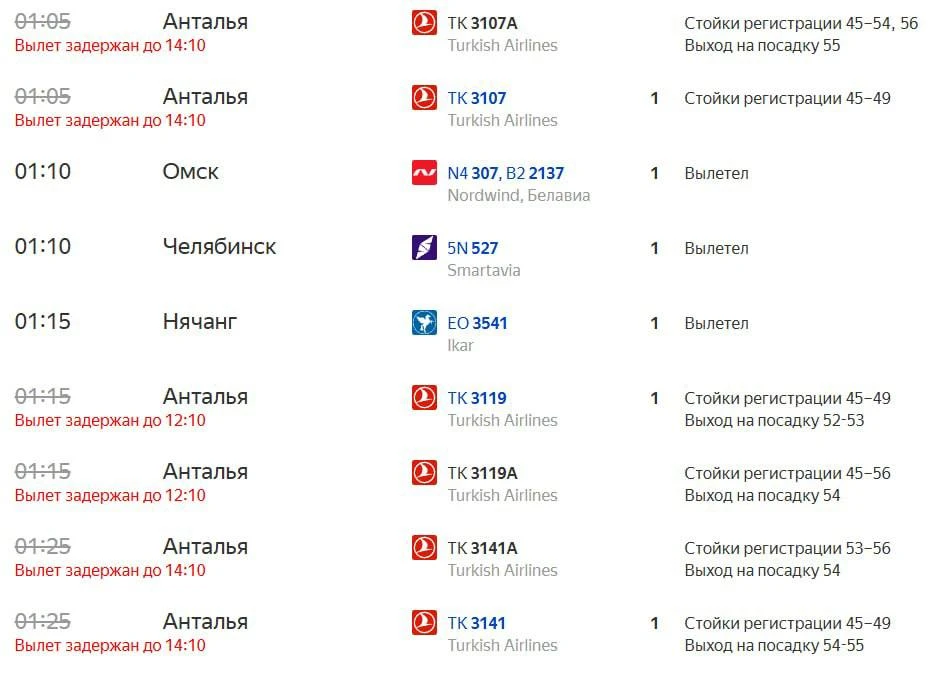Click Nordwind logo on Omsk flight
The width and height of the screenshot is (941, 676).
[424, 173]
